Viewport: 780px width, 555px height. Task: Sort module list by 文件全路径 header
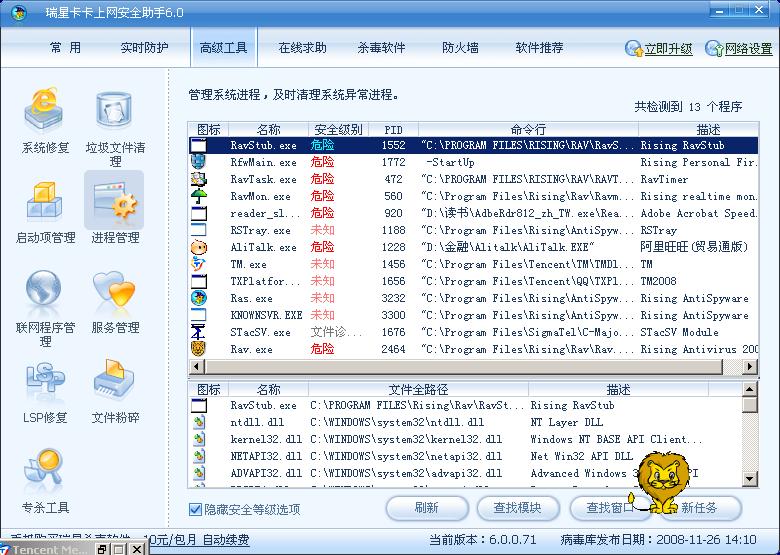click(x=418, y=389)
